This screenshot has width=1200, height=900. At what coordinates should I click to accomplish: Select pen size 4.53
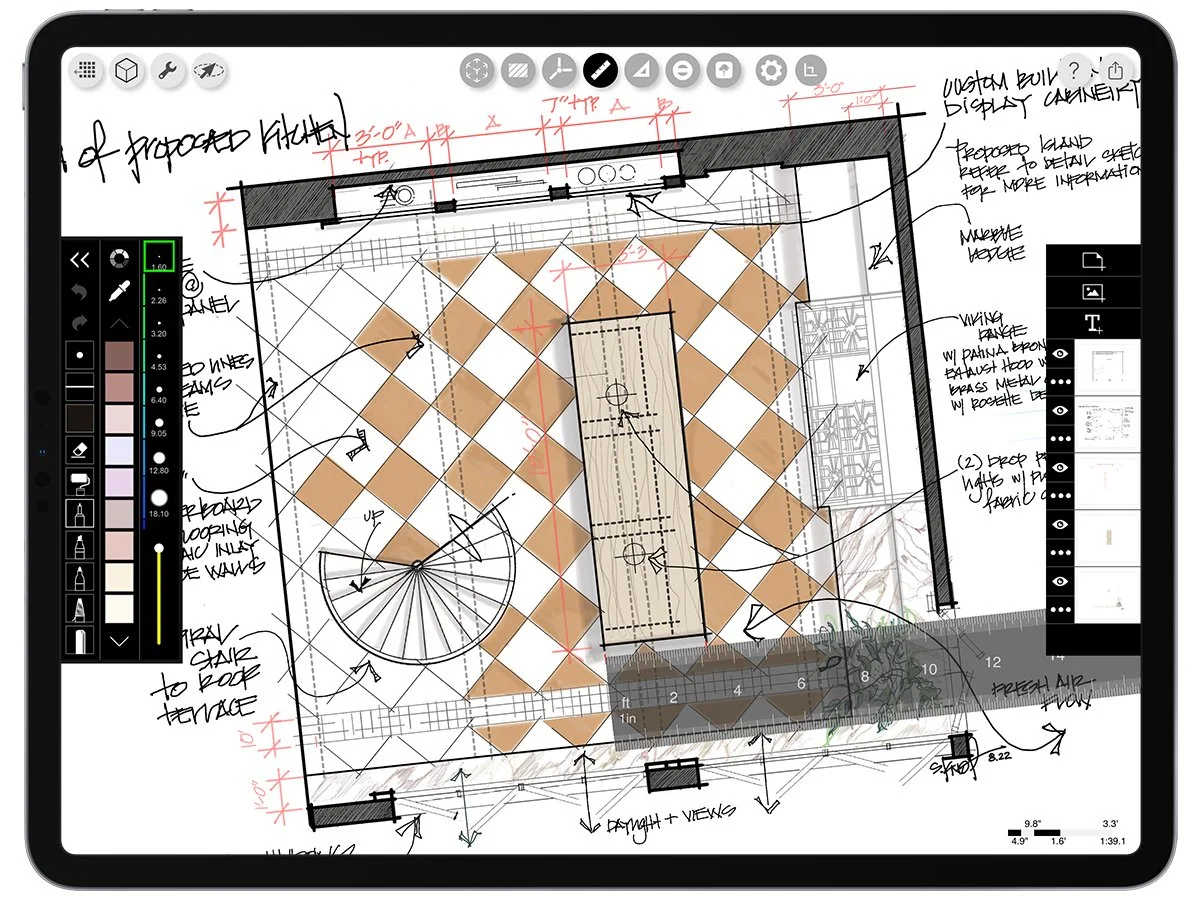pyautogui.click(x=159, y=360)
